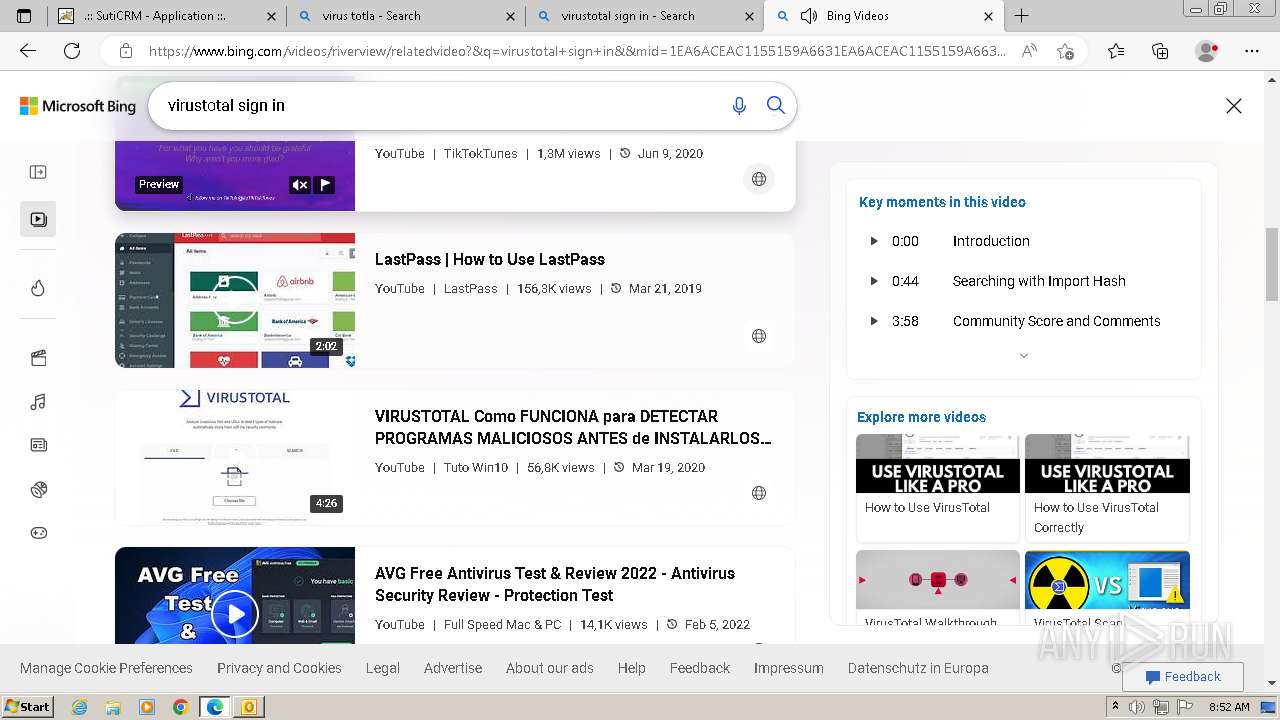1280x720 pixels.
Task: Open the Legal footer link
Action: pyautogui.click(x=382, y=668)
